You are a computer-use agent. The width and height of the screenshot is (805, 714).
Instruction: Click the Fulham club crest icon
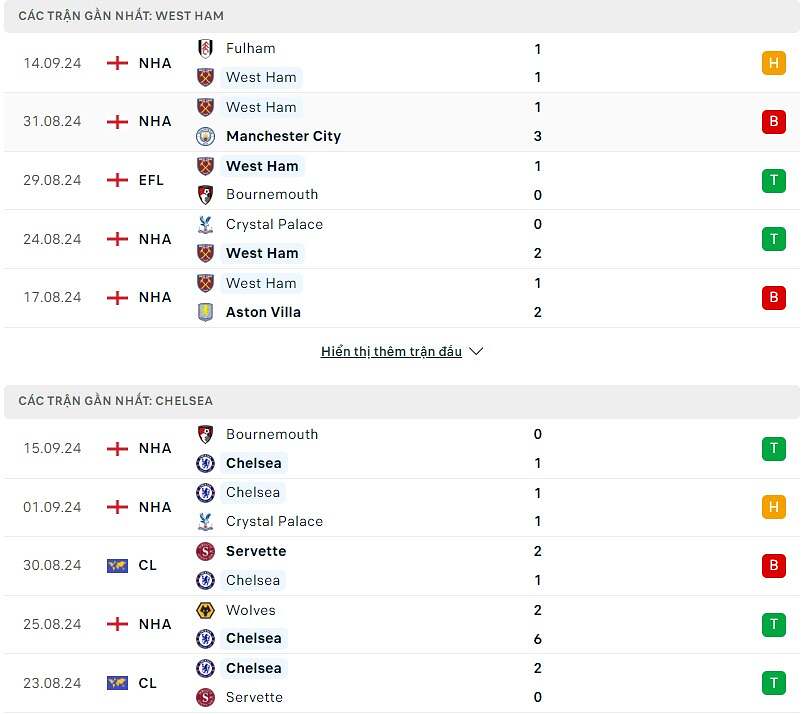tap(205, 48)
